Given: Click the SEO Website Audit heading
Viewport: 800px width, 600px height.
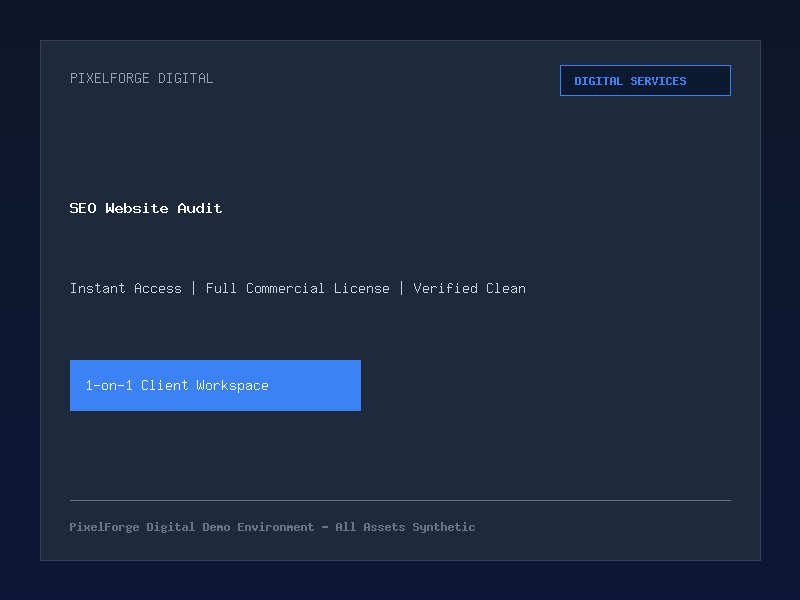Looking at the screenshot, I should point(146,208).
